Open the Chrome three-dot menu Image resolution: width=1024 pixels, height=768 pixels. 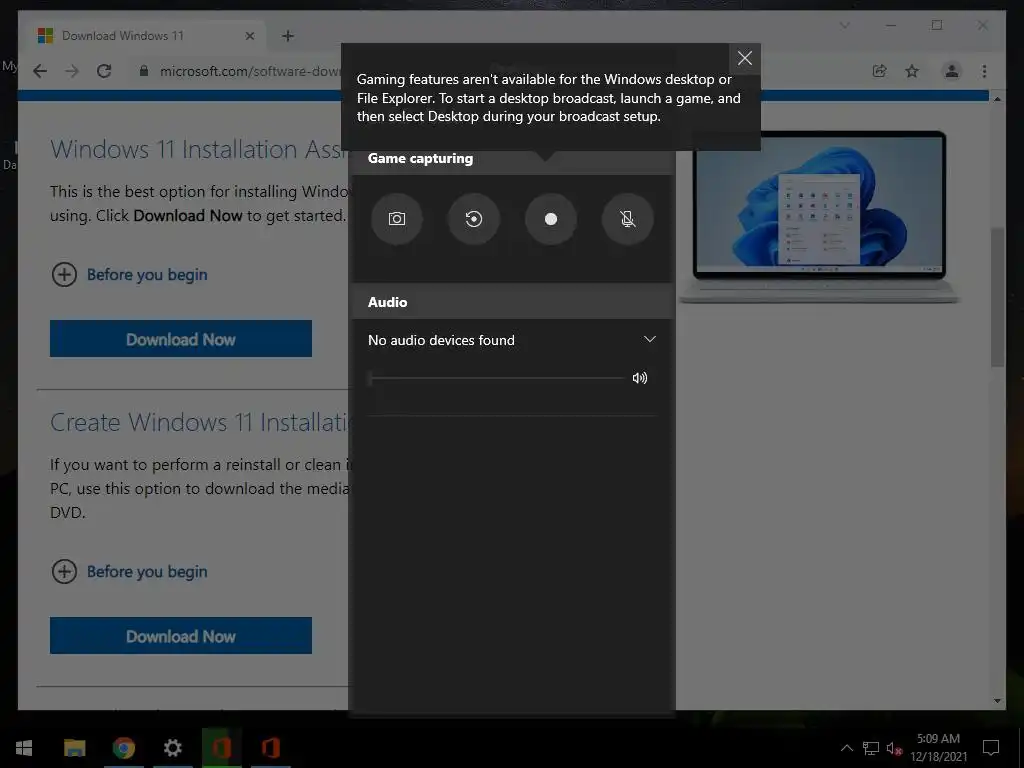point(984,71)
